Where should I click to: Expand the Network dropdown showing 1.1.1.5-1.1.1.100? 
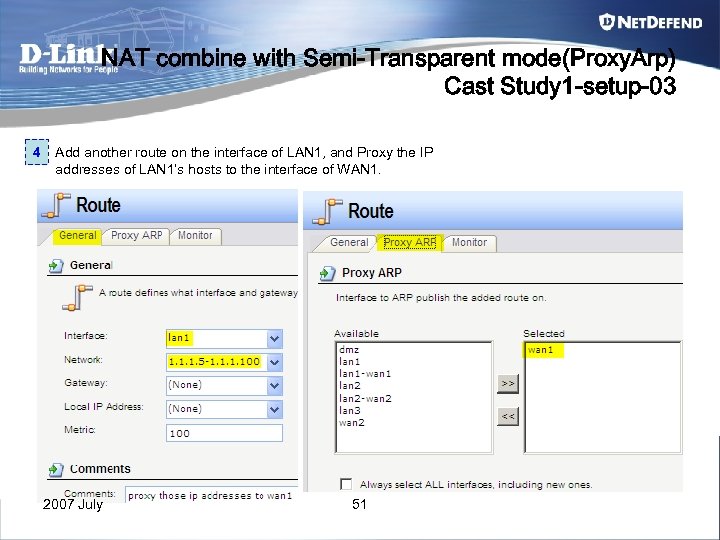tap(275, 362)
